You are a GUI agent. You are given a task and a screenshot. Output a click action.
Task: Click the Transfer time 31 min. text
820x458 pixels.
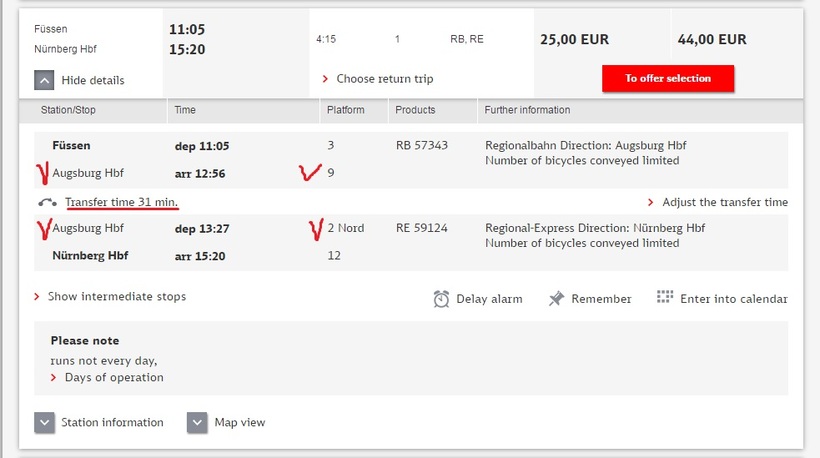pos(122,203)
